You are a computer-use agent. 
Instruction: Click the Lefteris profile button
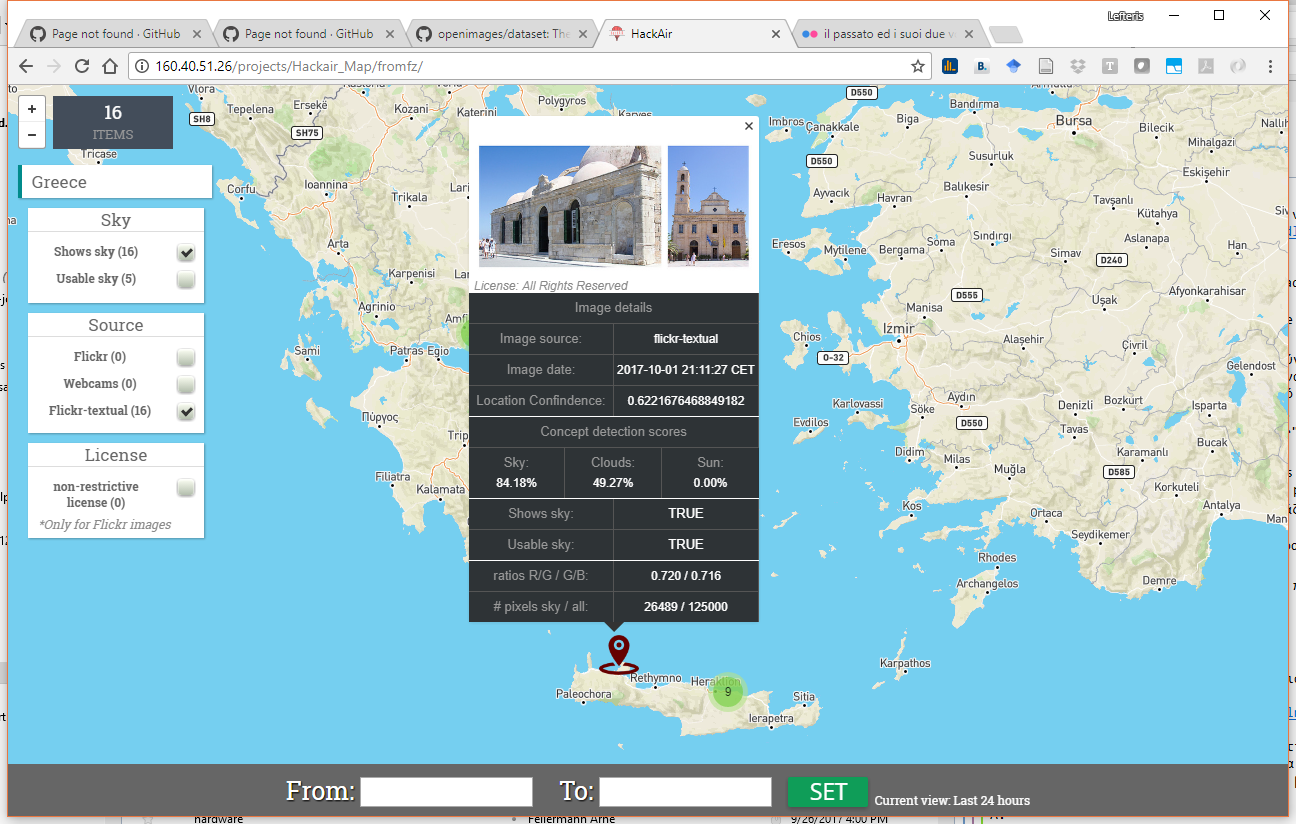[1125, 16]
